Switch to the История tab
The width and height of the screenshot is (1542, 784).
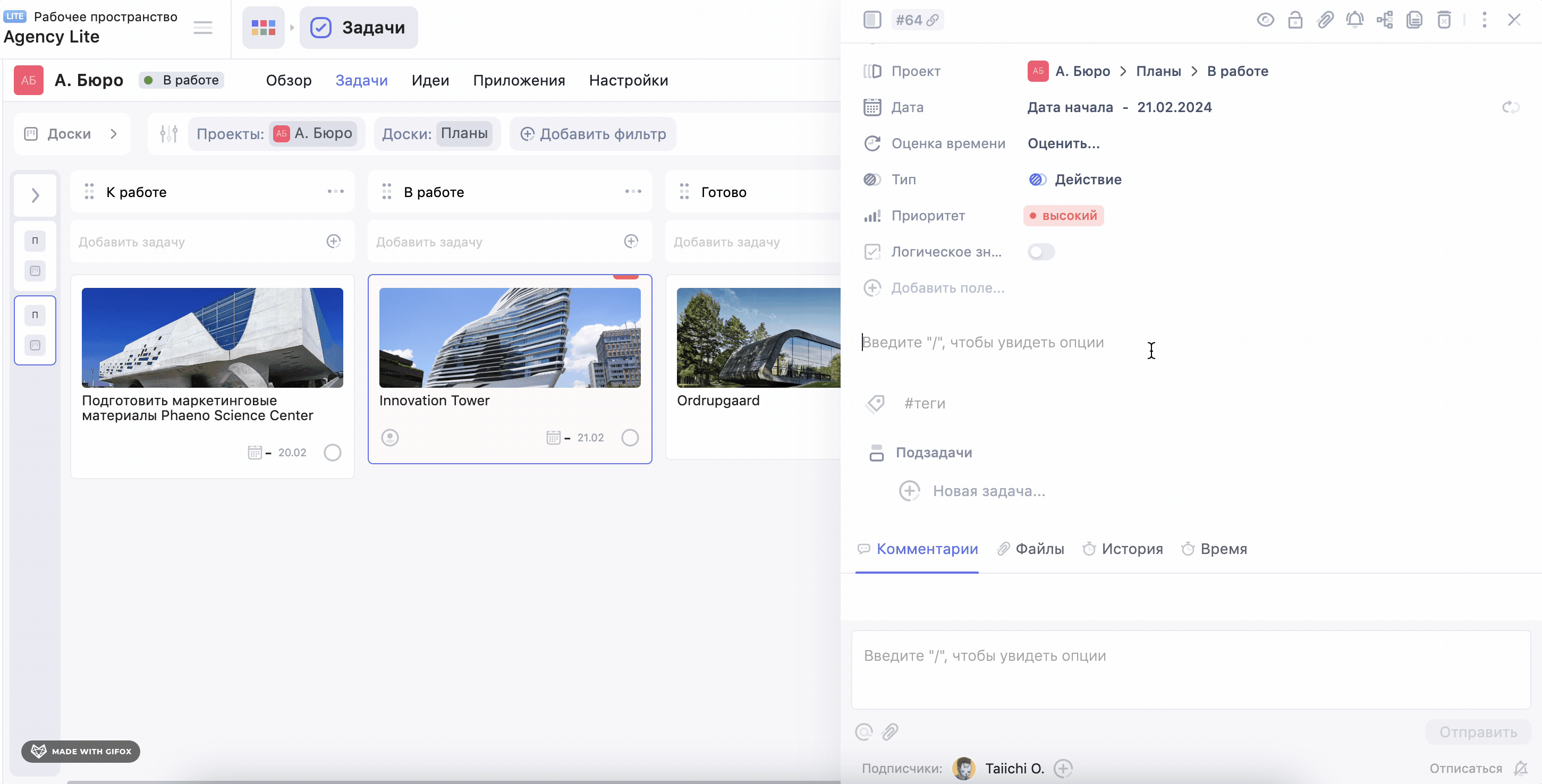click(1122, 549)
